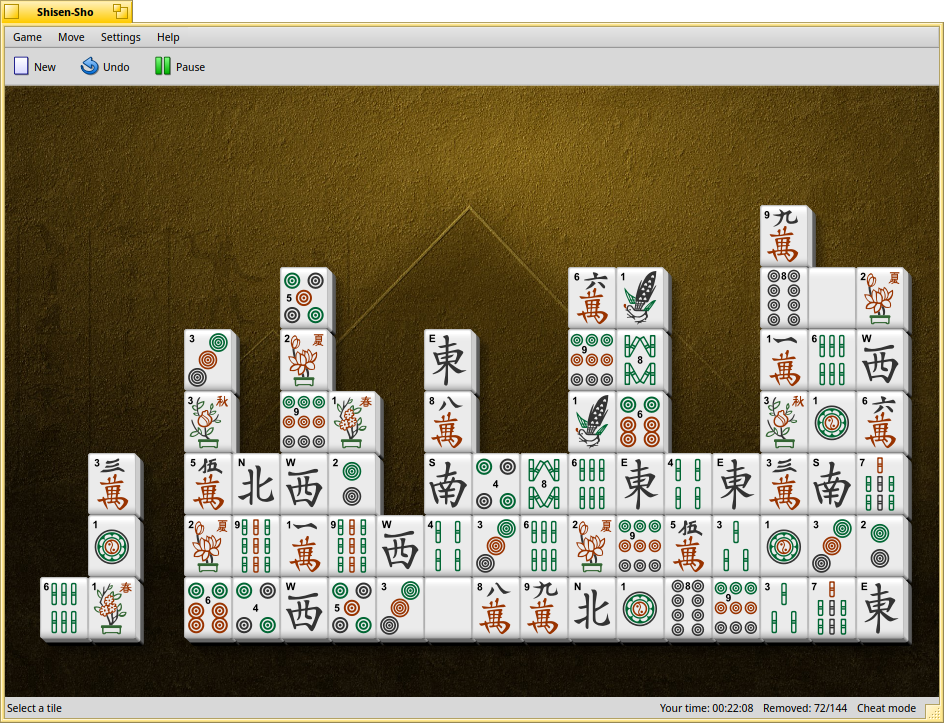The image size is (944, 723).
Task: Select the West tile between 4 circles and 5 circles
Action: pyautogui.click(x=304, y=608)
